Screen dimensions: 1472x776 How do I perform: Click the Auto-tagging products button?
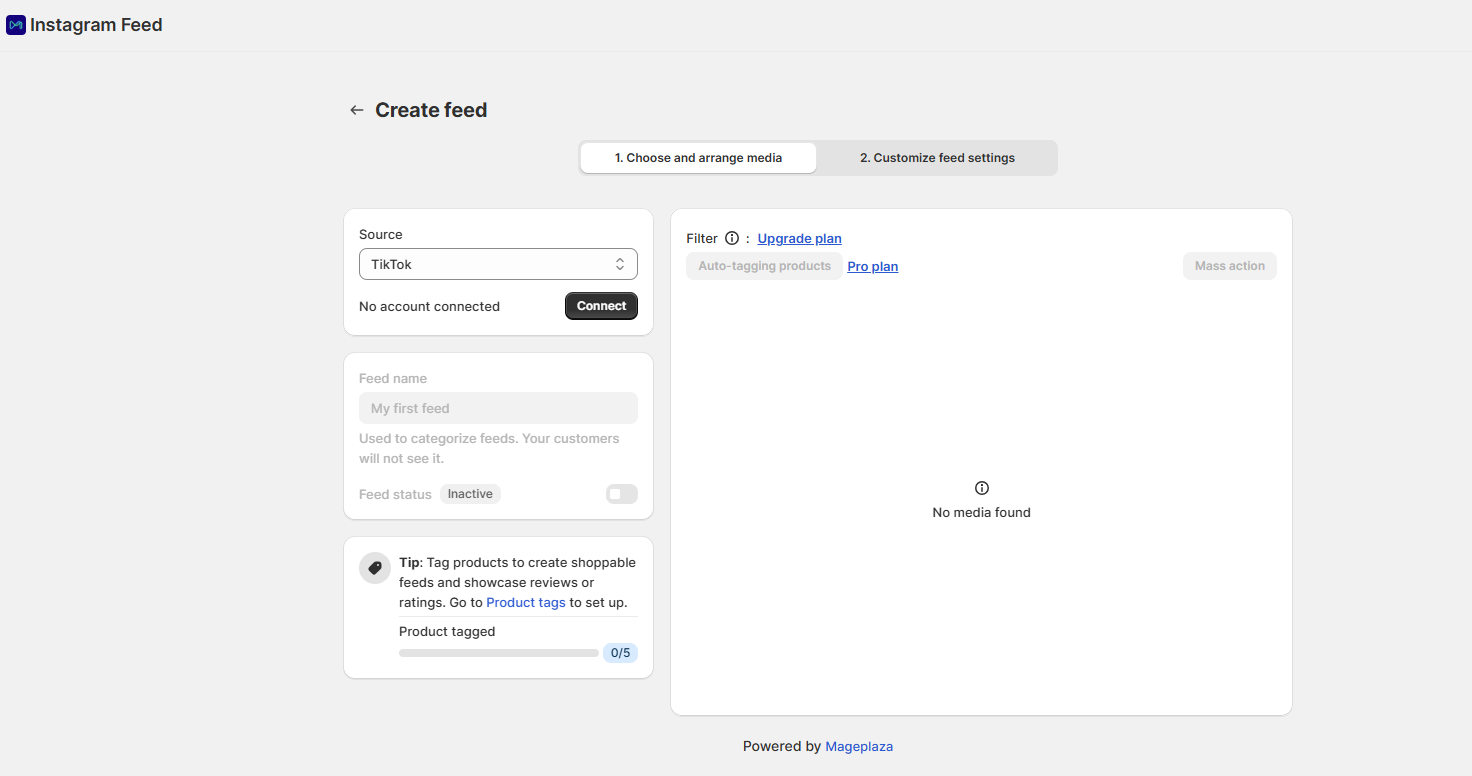click(764, 266)
